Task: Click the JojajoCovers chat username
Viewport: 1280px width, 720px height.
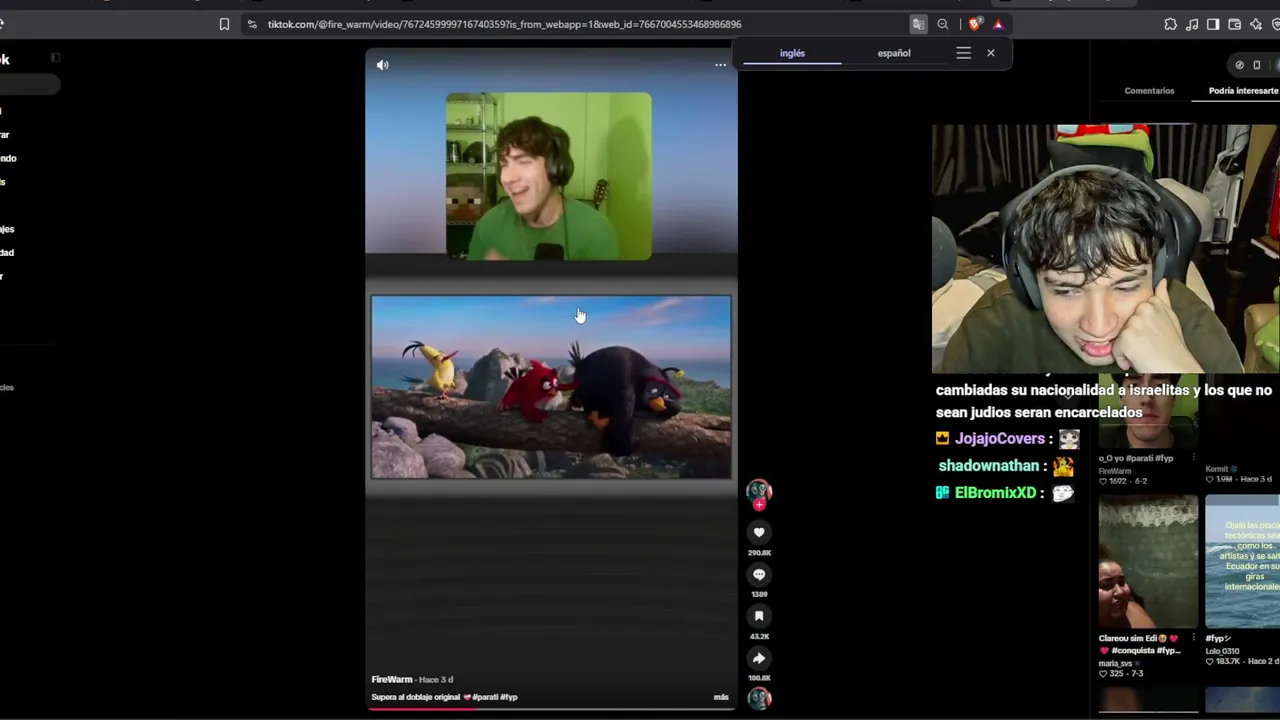Action: click(1000, 439)
